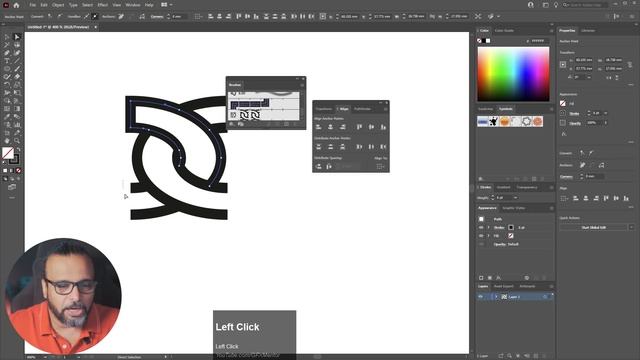This screenshot has width=640, height=360.
Task: Expand the Fill row in Appearance panel
Action: tap(488, 236)
